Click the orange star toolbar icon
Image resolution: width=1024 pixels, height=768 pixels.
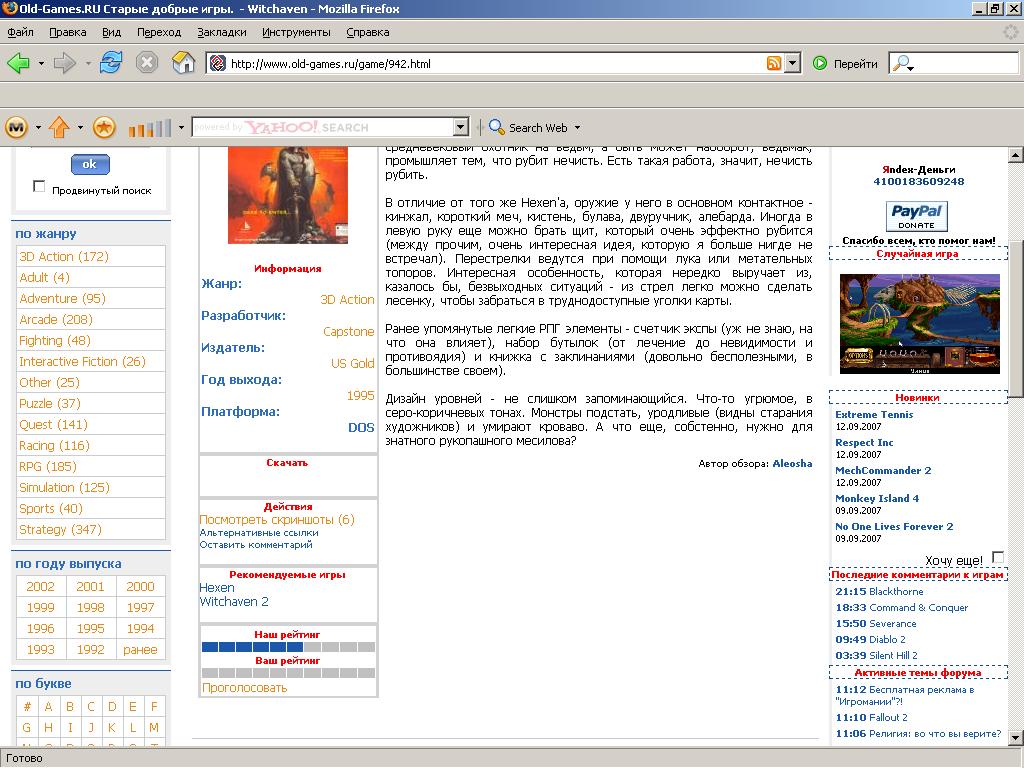click(x=104, y=127)
